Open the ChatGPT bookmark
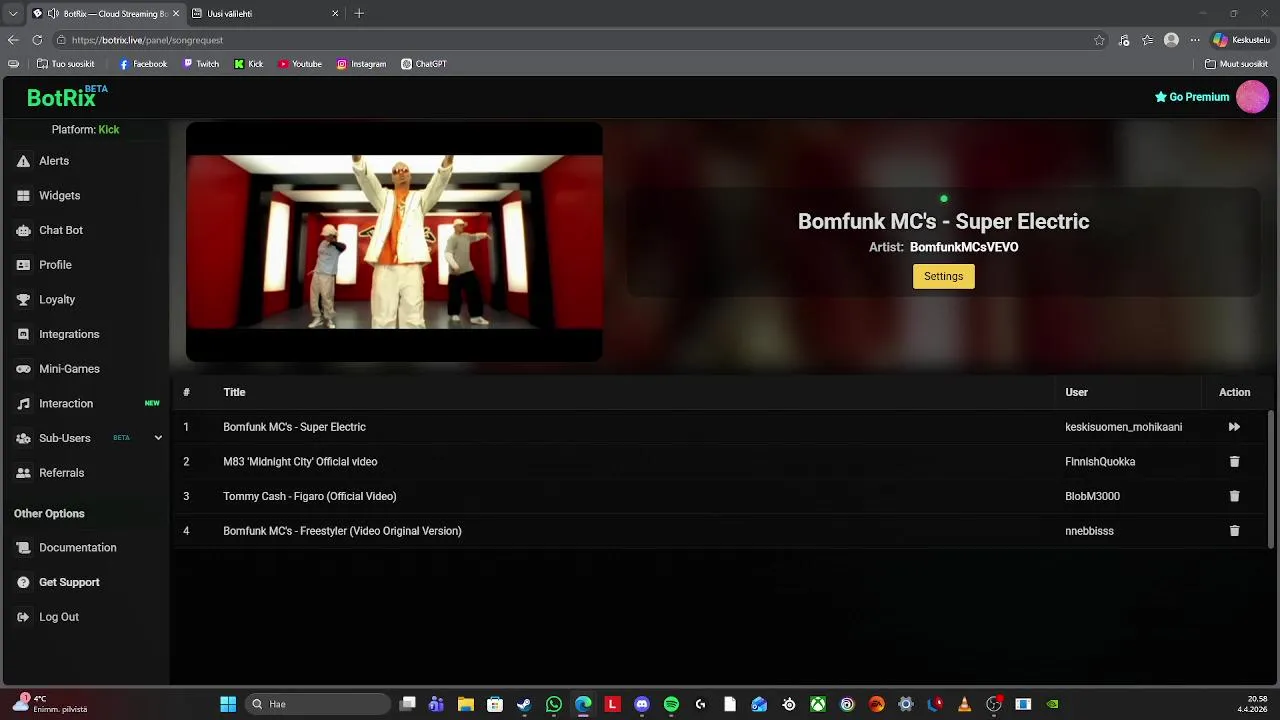 pyautogui.click(x=424, y=64)
